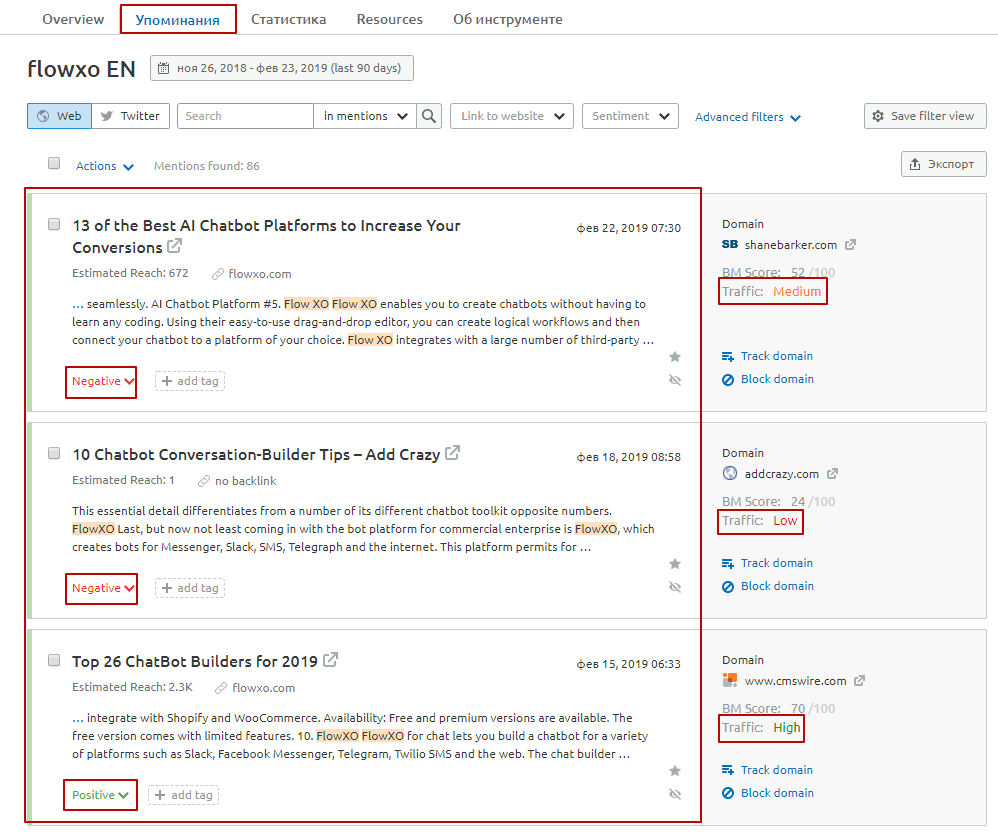Open www.cmswire.com external link icon
The width and height of the screenshot is (998, 833).
coord(859,680)
